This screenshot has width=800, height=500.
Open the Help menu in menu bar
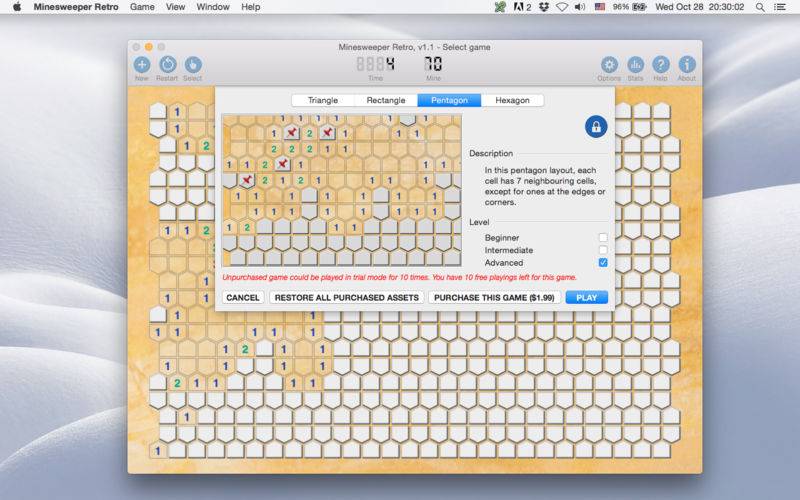point(251,7)
